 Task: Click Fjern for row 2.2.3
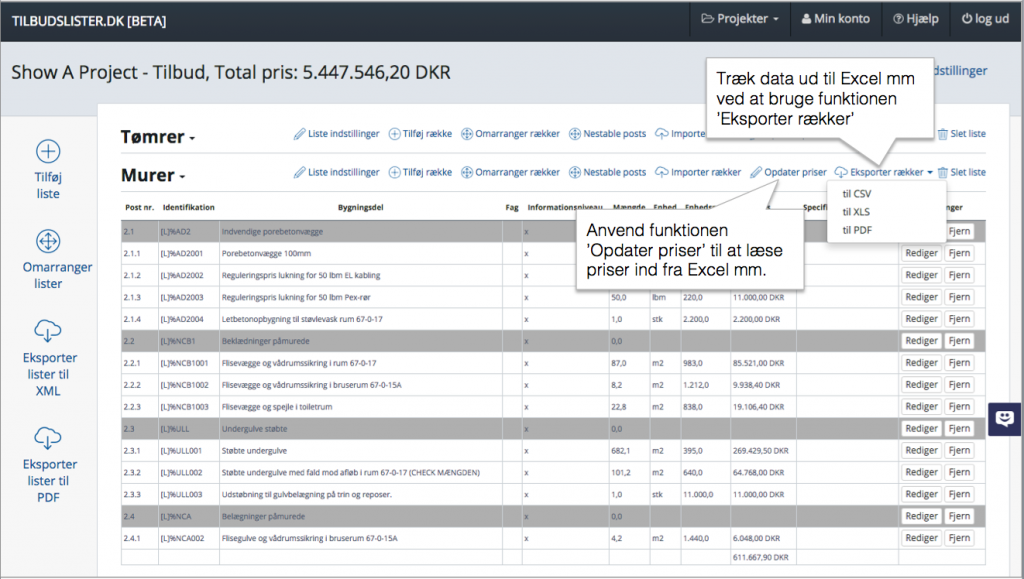tap(959, 407)
